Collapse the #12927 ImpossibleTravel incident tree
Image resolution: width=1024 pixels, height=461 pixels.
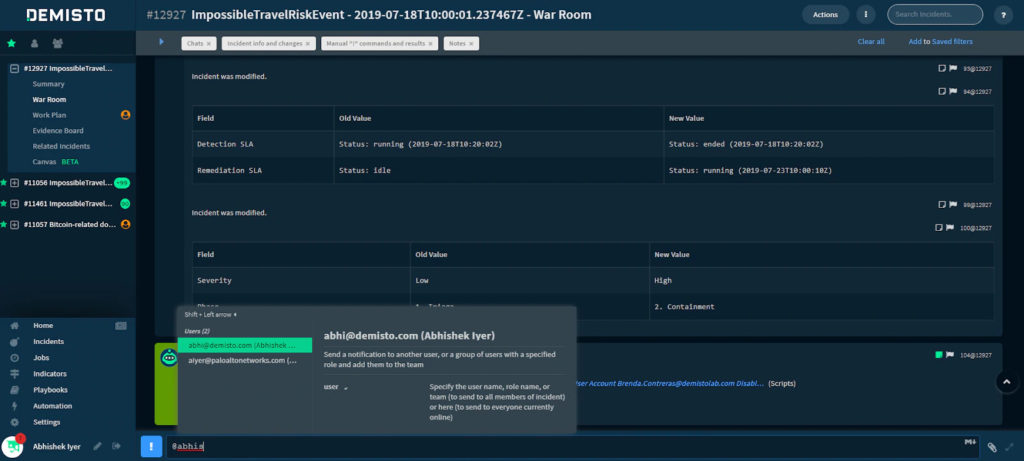[15, 69]
